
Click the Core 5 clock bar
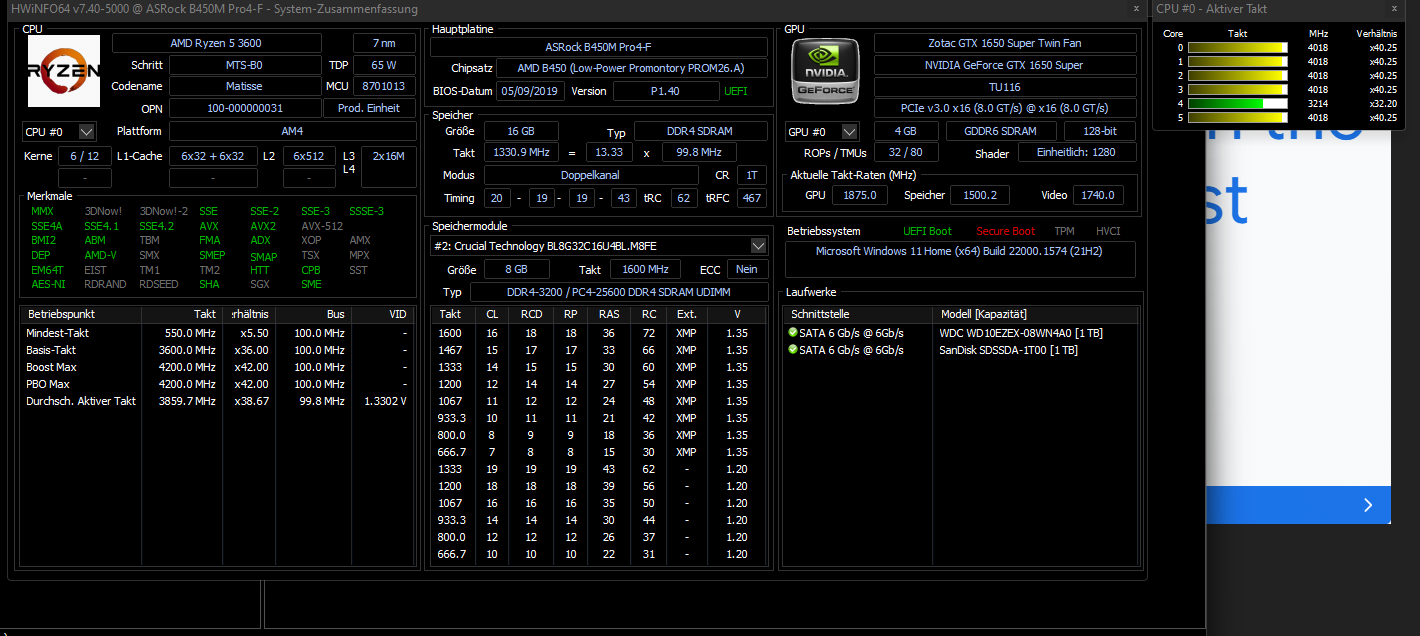click(1239, 117)
